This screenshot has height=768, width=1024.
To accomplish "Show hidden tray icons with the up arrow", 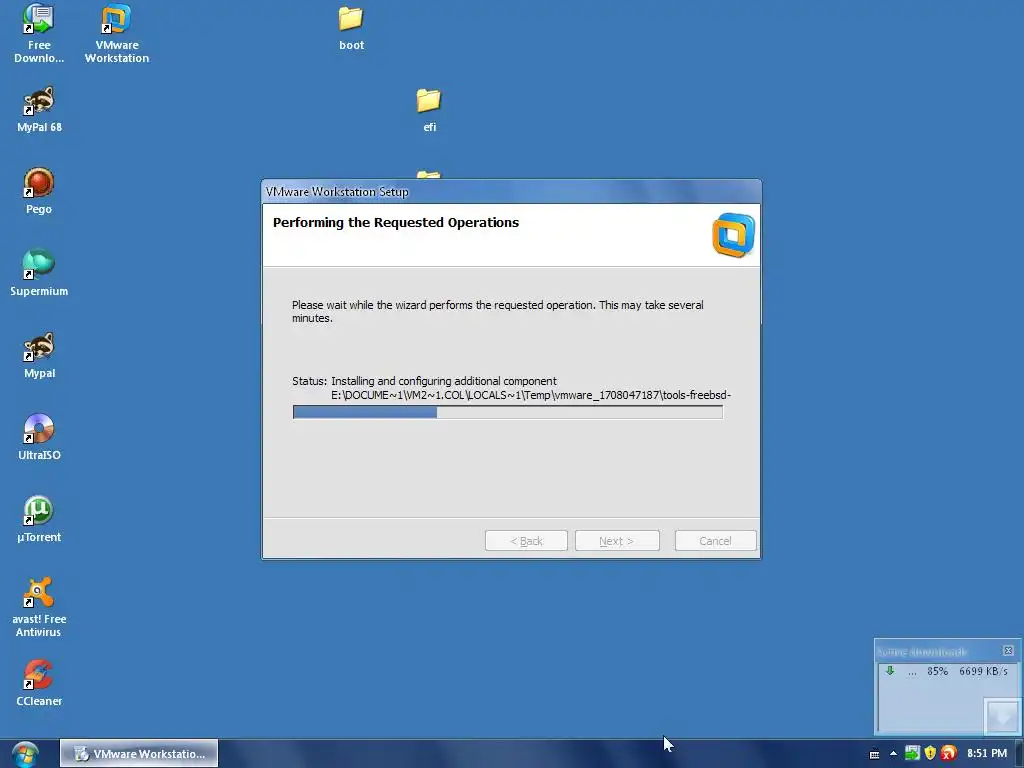I will click(893, 754).
